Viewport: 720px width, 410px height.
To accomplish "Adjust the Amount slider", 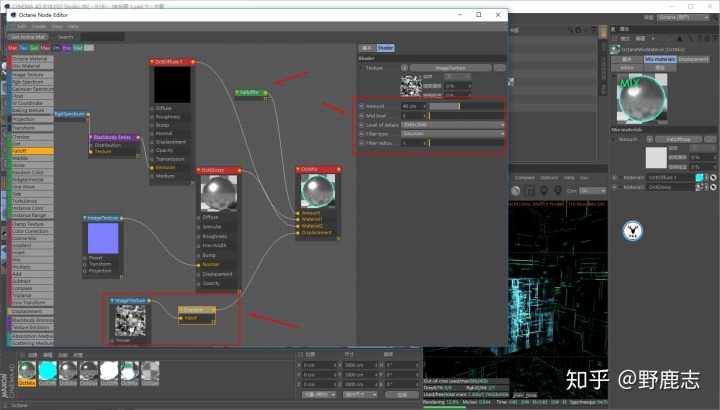I will pos(467,106).
